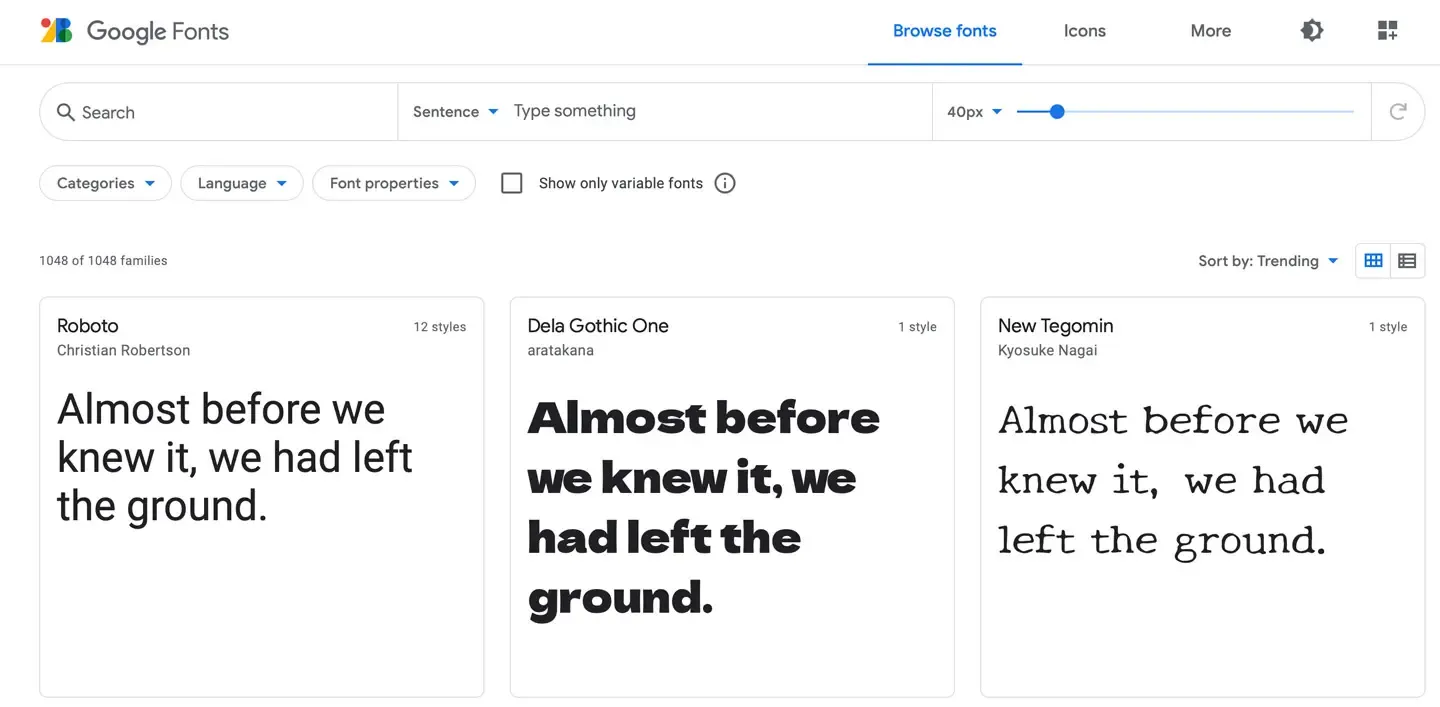Open the Sentence preview type dropdown
The width and height of the screenshot is (1440, 707).
[455, 112]
